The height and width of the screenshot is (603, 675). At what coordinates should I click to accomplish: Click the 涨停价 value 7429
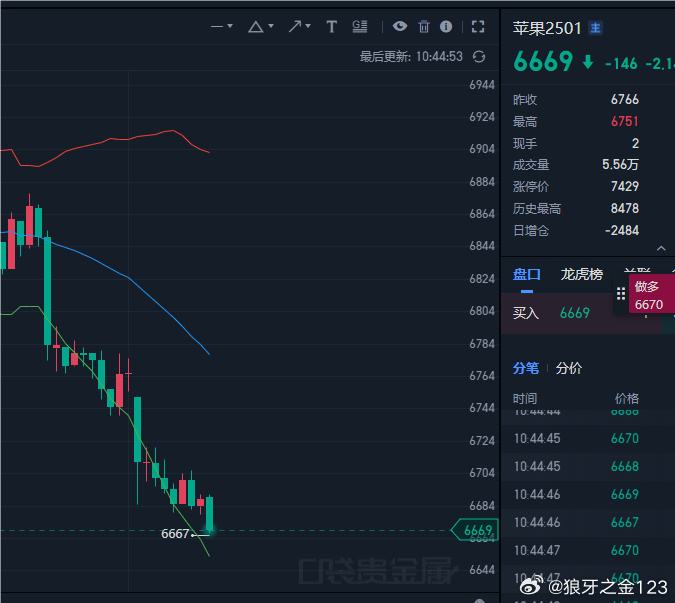tap(625, 186)
